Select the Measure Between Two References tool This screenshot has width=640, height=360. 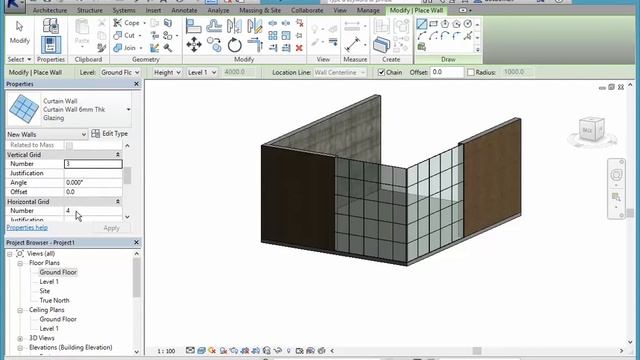(352, 44)
